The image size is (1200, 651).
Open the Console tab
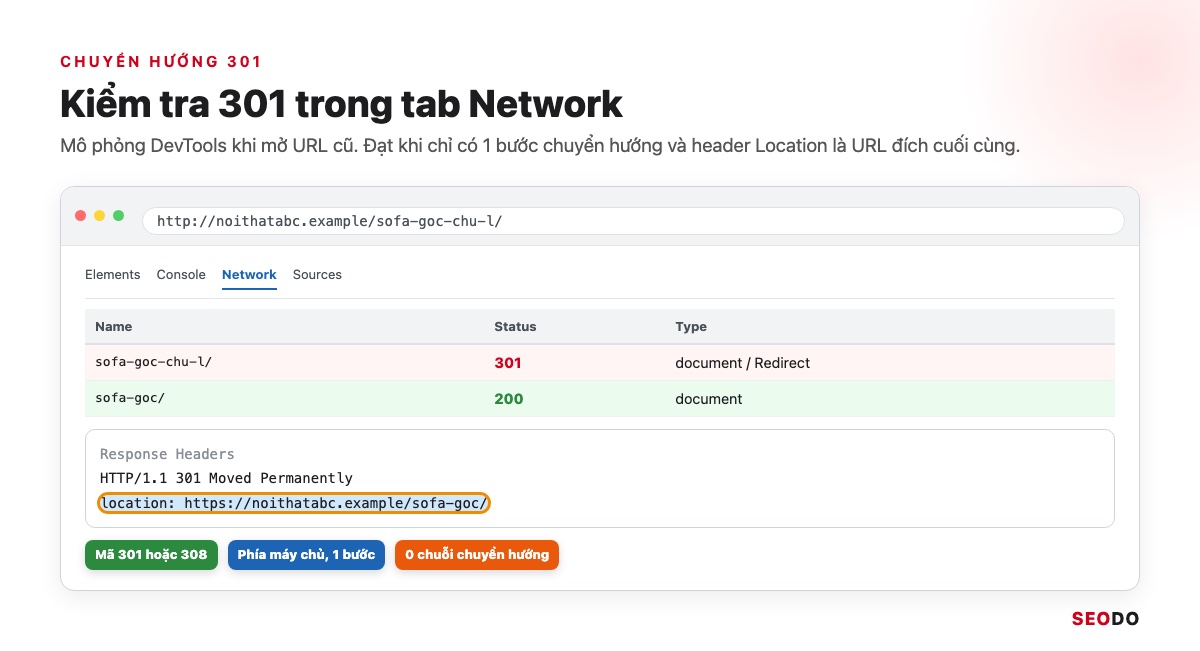click(x=181, y=274)
